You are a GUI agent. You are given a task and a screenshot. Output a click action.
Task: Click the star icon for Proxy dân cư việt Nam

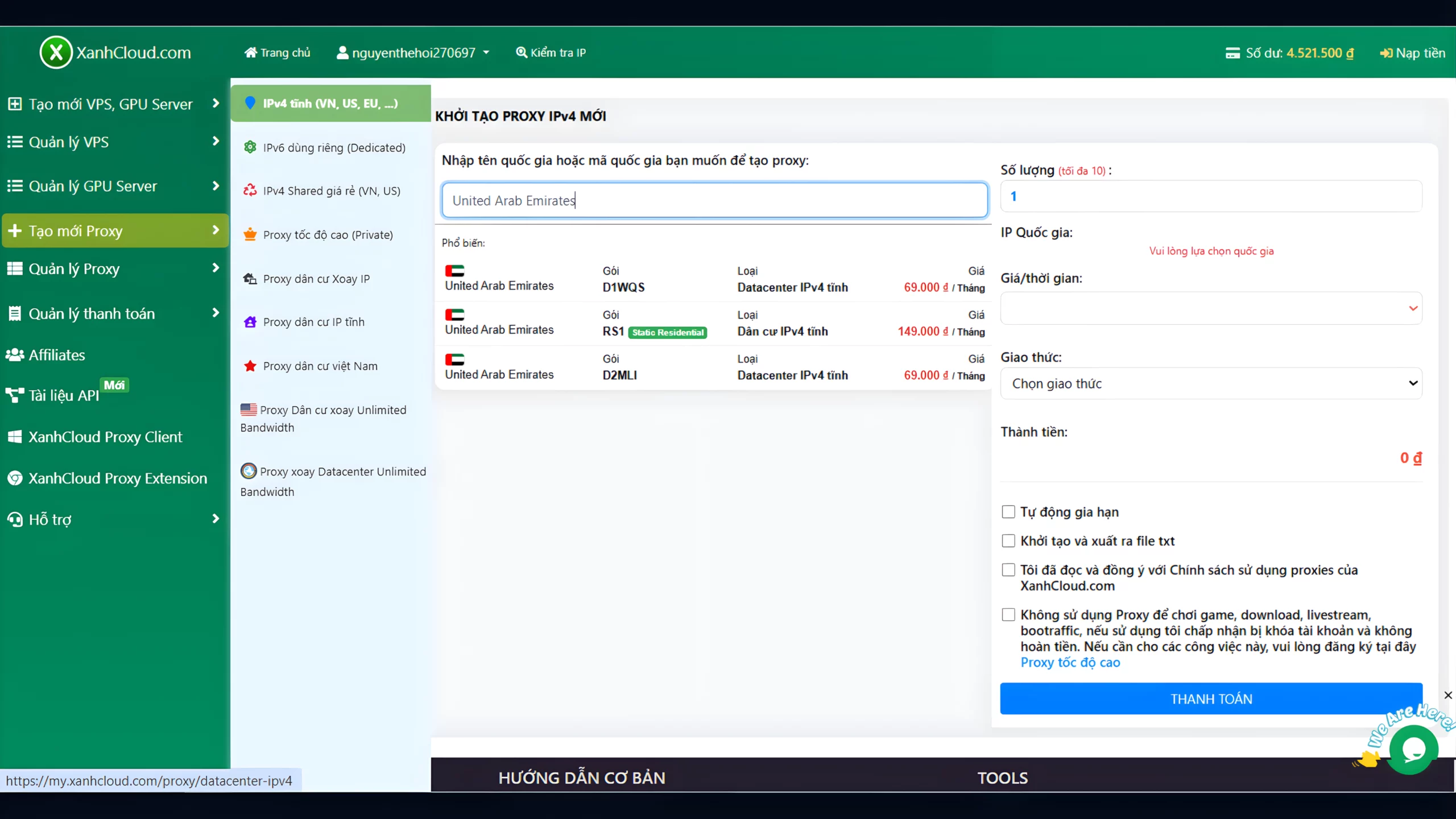tap(250, 366)
